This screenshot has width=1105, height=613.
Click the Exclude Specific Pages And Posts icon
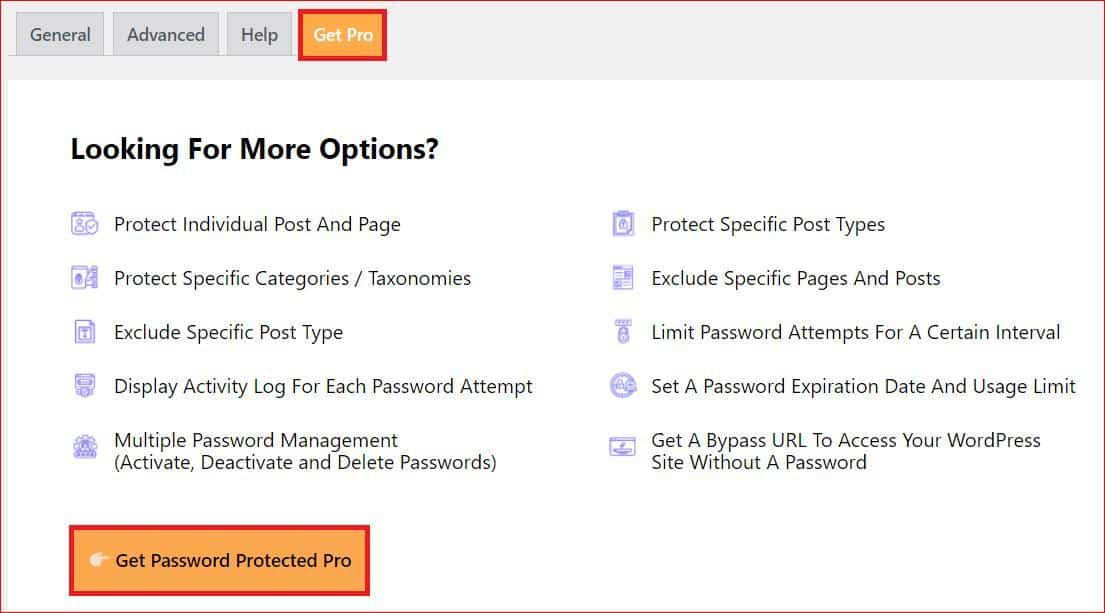pos(622,278)
